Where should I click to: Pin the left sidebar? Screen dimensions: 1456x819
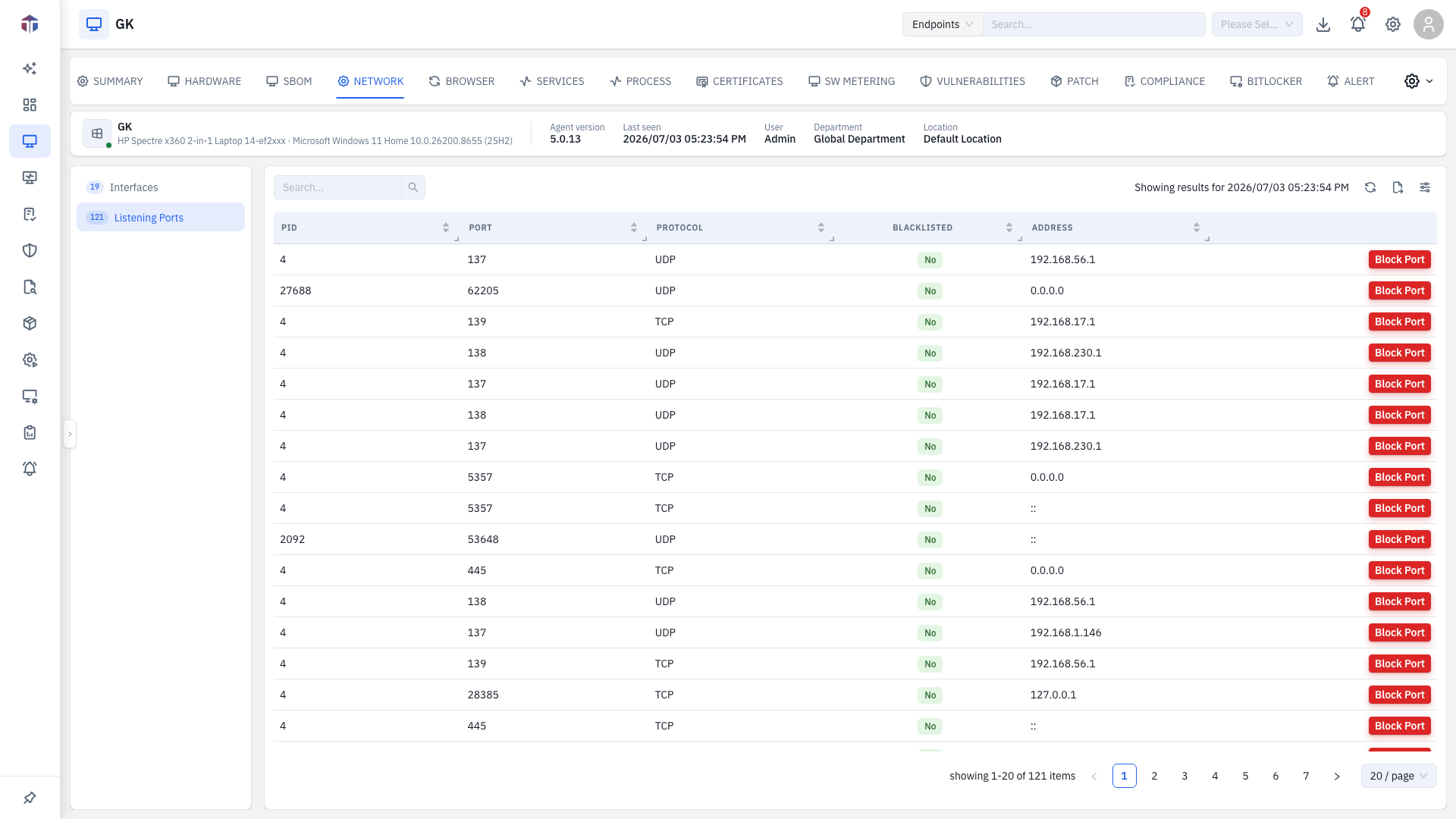(30, 798)
